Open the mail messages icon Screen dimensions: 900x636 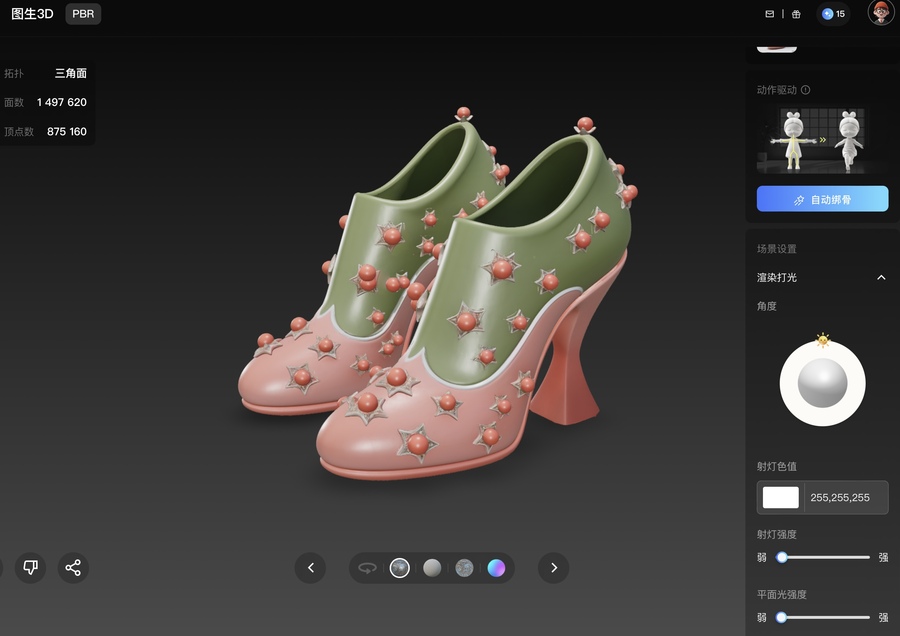click(769, 14)
